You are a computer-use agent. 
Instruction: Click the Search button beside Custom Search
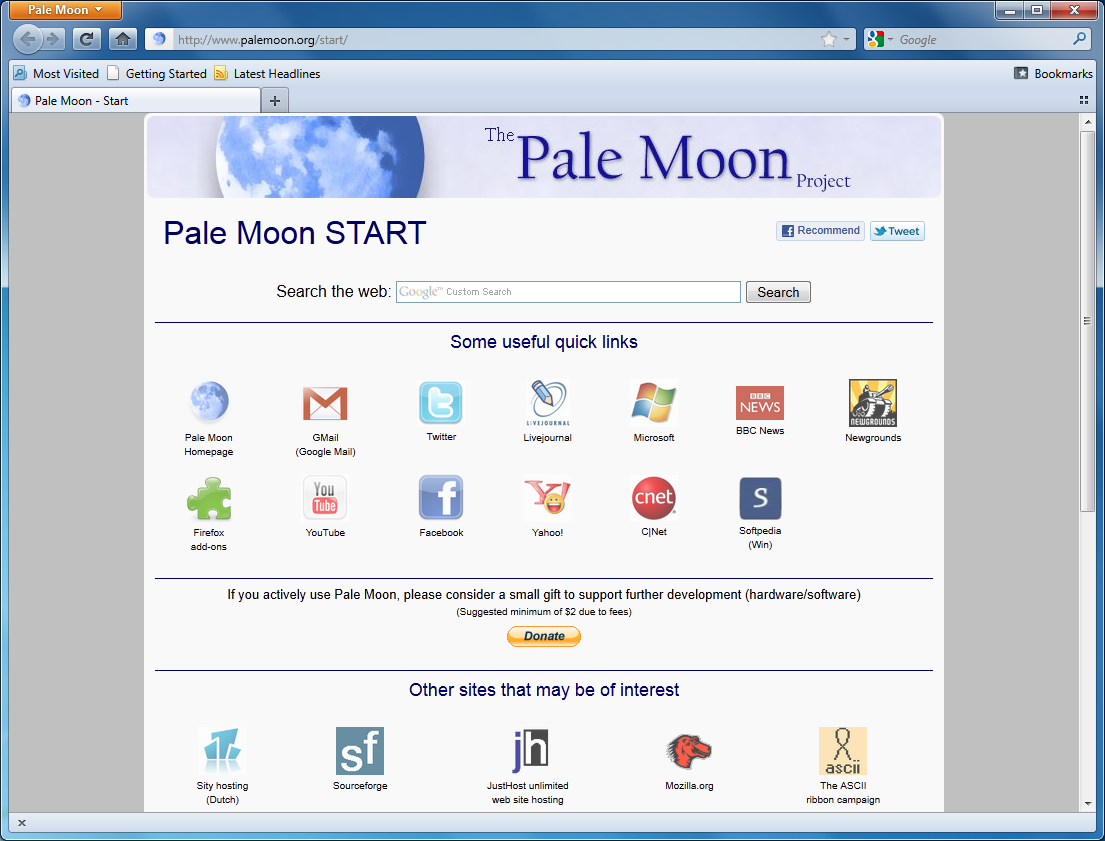778,292
